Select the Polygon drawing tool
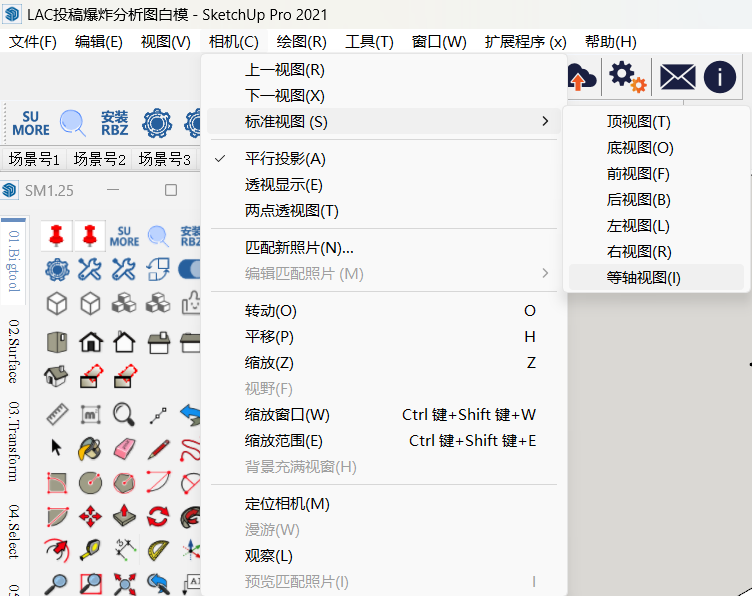This screenshot has width=752, height=596. [x=124, y=483]
